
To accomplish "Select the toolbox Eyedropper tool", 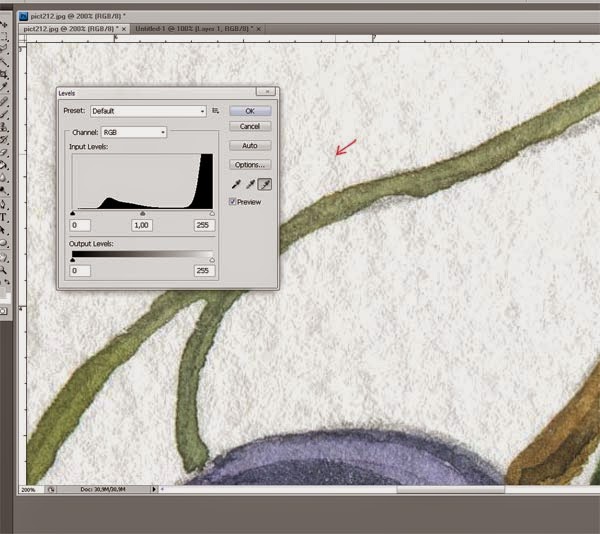I will click(x=4, y=87).
